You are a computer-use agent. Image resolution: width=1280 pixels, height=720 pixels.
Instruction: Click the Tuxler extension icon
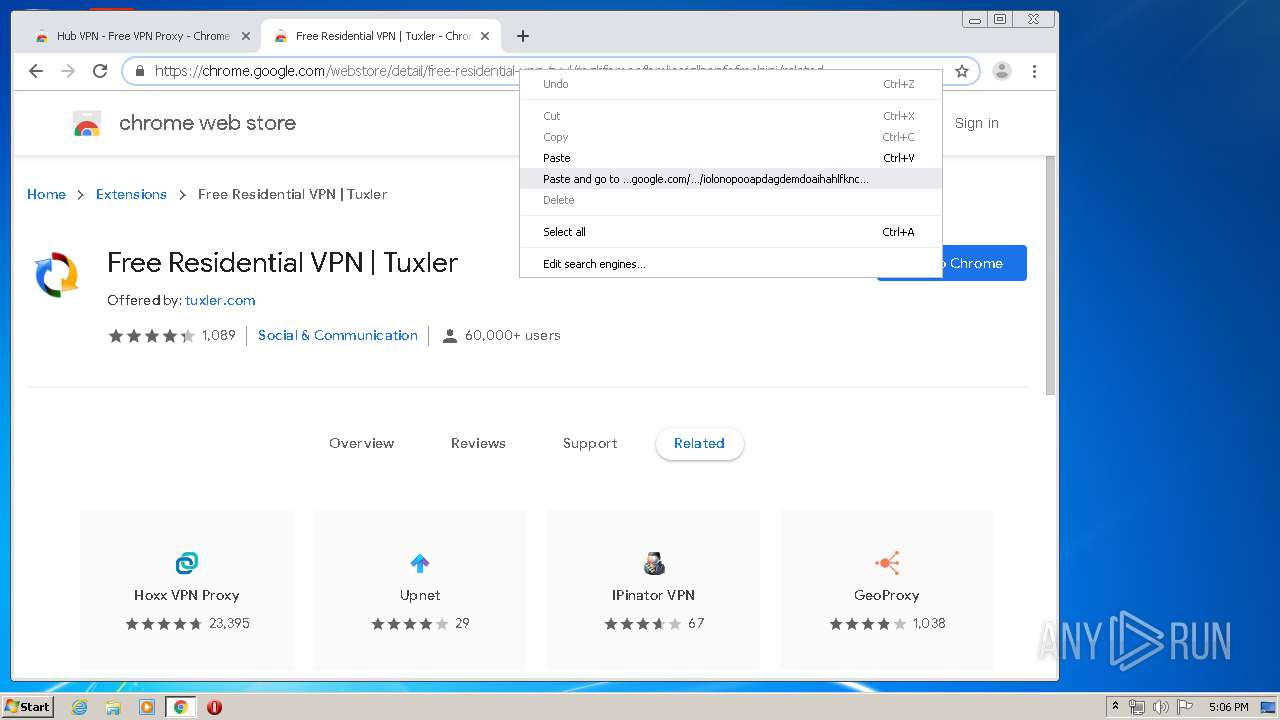(57, 275)
